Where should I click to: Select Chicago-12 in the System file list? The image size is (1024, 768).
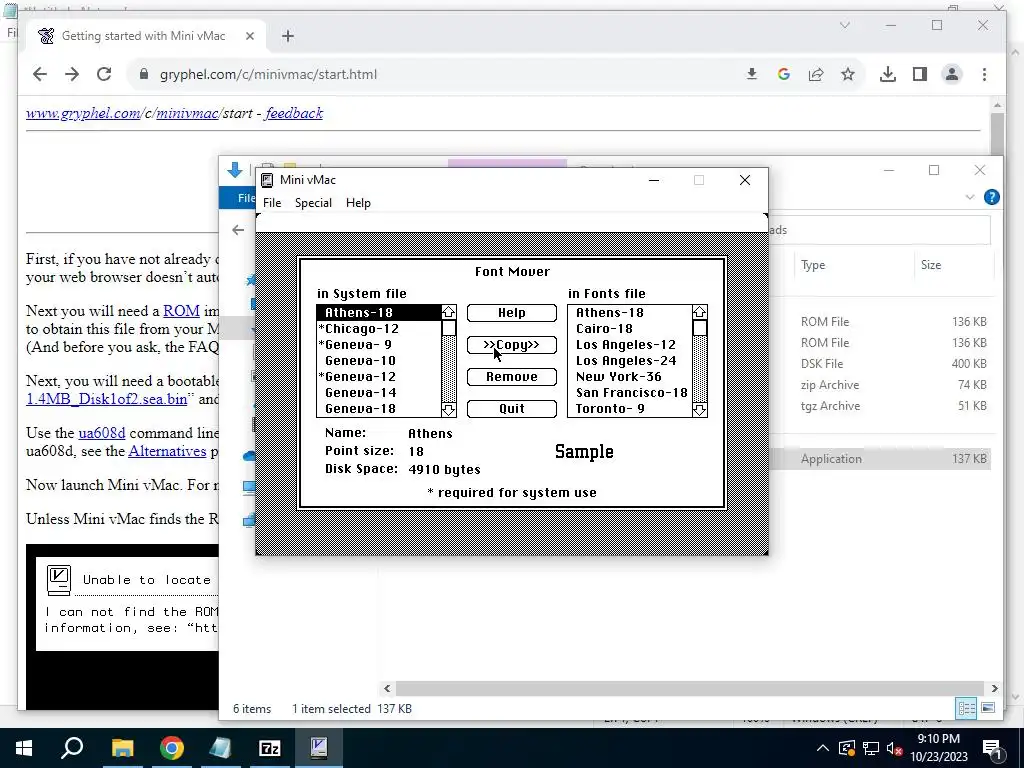point(379,328)
